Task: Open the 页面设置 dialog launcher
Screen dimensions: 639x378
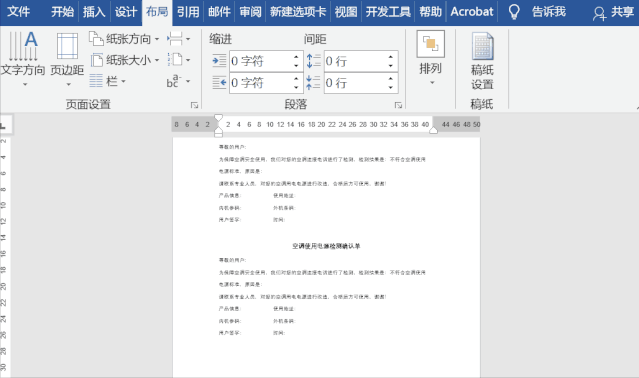Action: click(194, 105)
